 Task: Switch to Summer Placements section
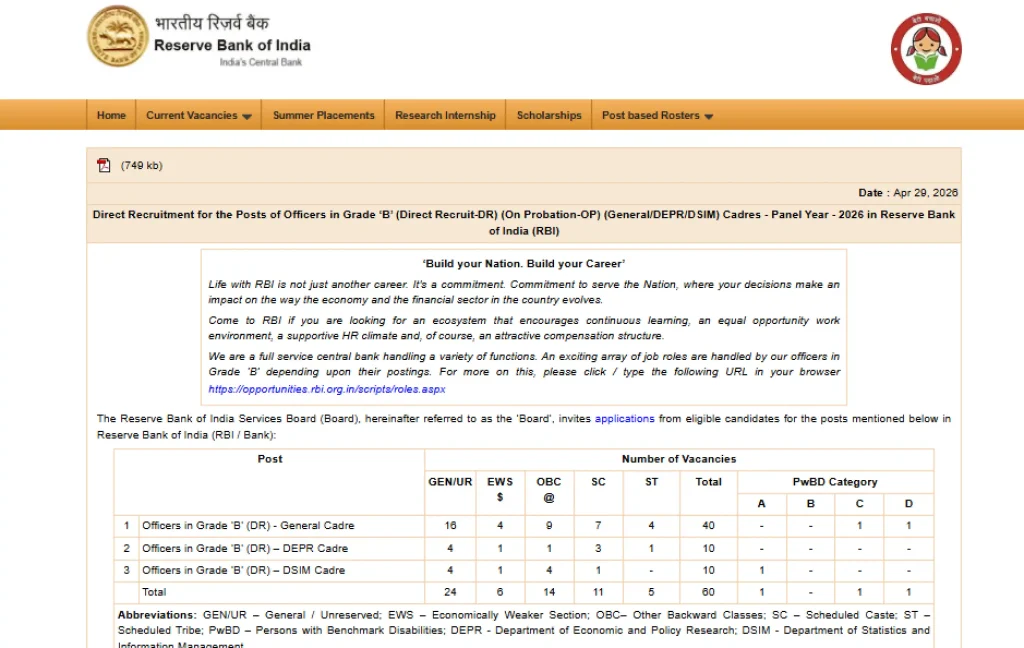(x=323, y=115)
